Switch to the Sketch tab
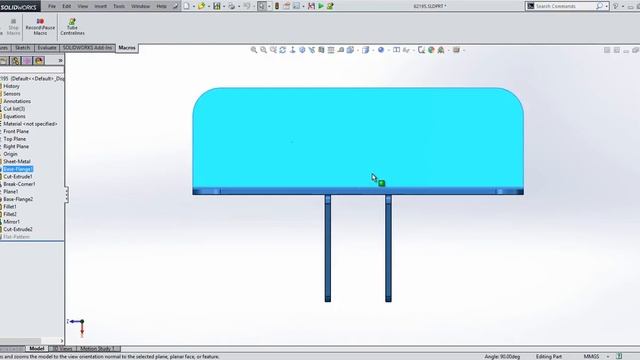This screenshot has width=640, height=360. pyautogui.click(x=22, y=48)
